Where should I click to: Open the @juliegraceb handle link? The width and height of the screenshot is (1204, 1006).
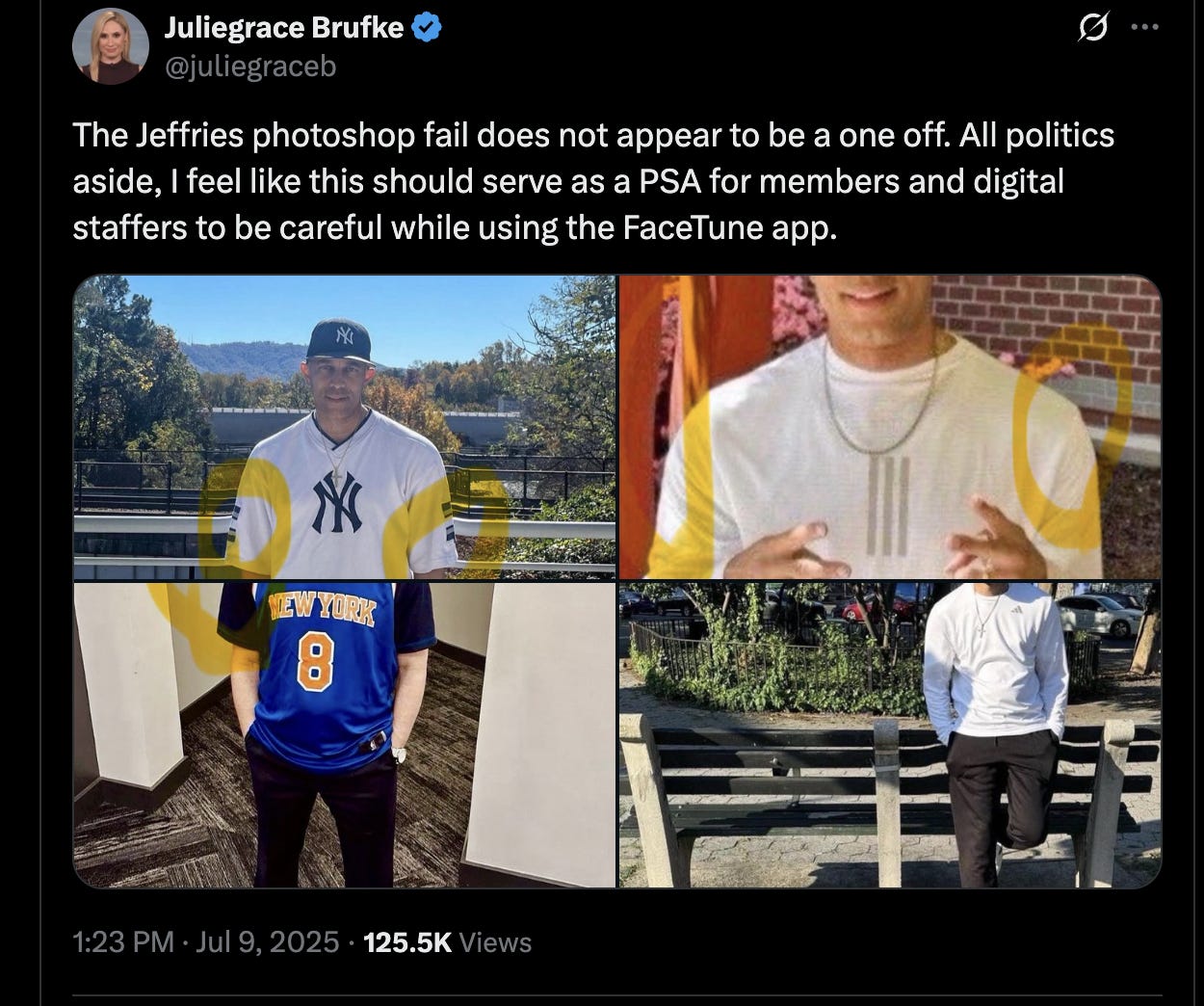click(x=250, y=66)
